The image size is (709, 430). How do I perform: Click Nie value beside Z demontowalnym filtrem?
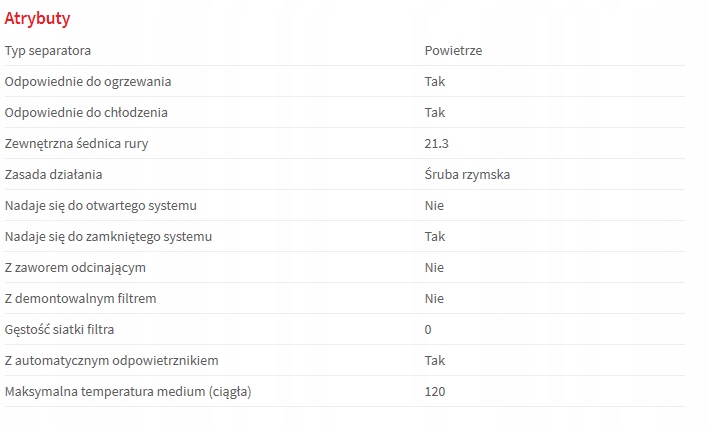click(434, 298)
